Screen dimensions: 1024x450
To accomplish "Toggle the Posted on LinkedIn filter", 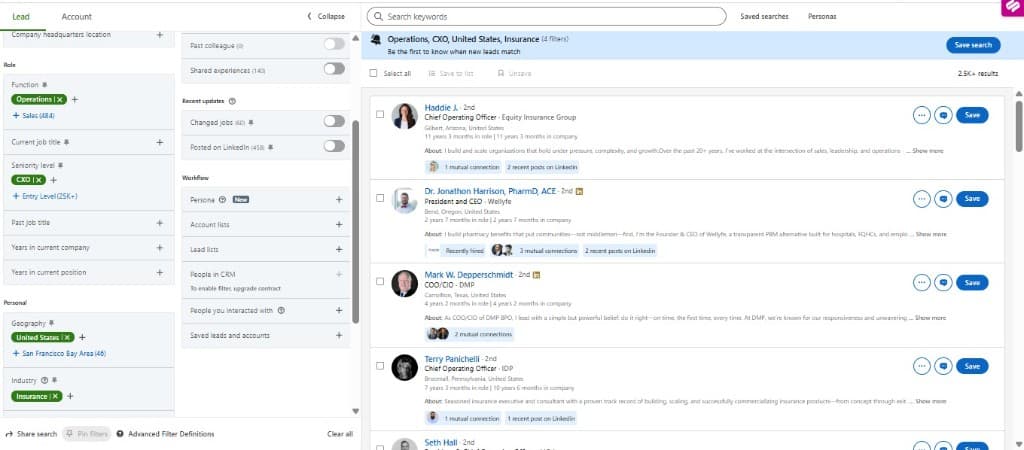I will click(x=334, y=146).
